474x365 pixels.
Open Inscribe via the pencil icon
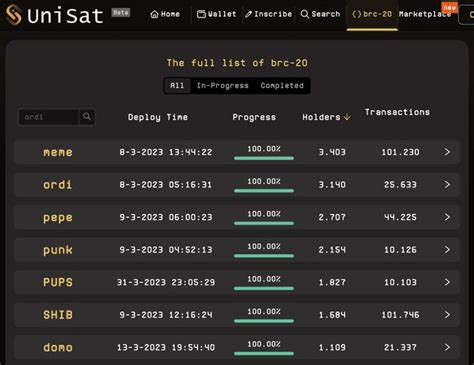[248, 14]
